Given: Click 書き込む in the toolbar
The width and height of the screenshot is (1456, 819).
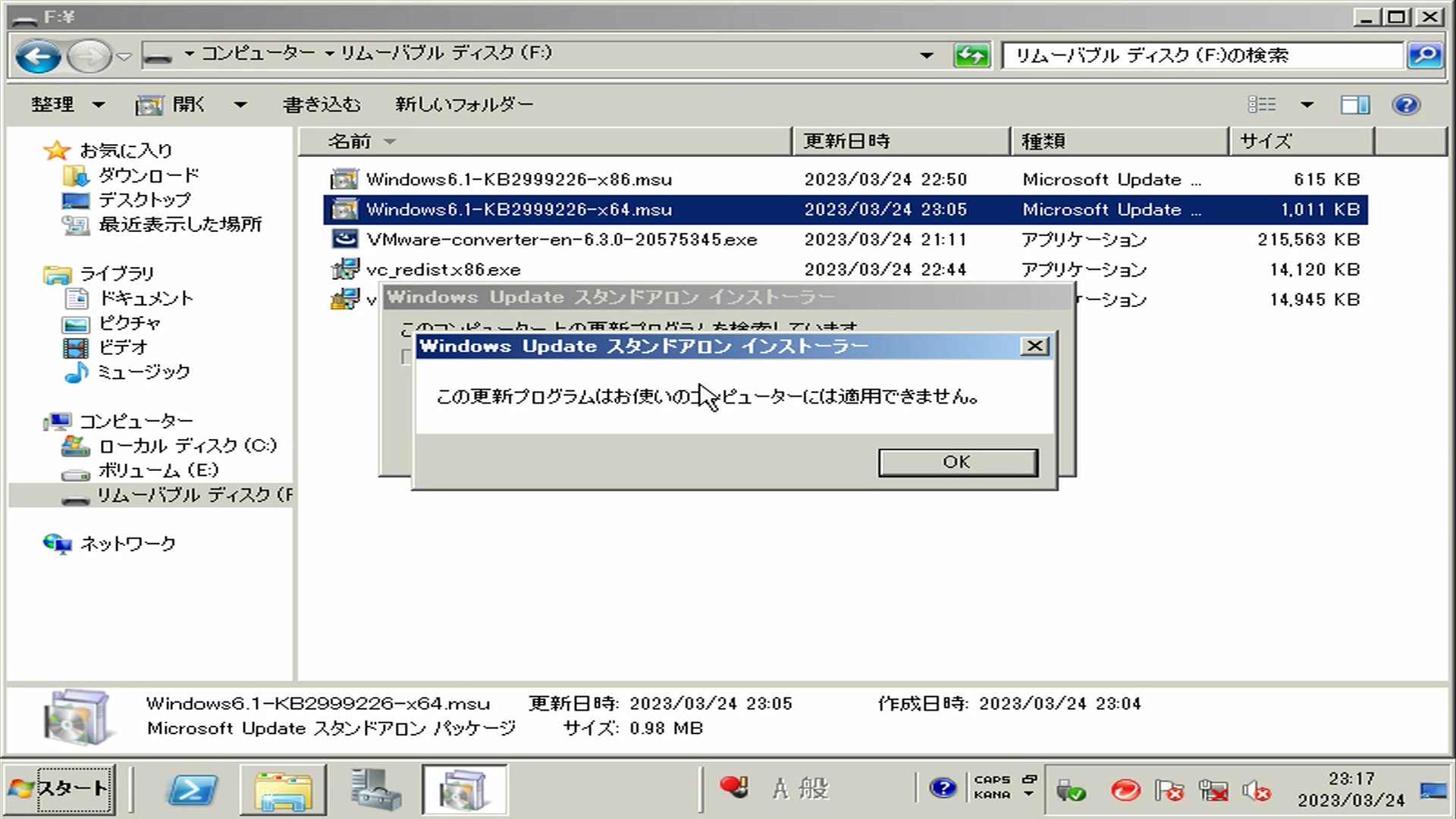Looking at the screenshot, I should 322,105.
